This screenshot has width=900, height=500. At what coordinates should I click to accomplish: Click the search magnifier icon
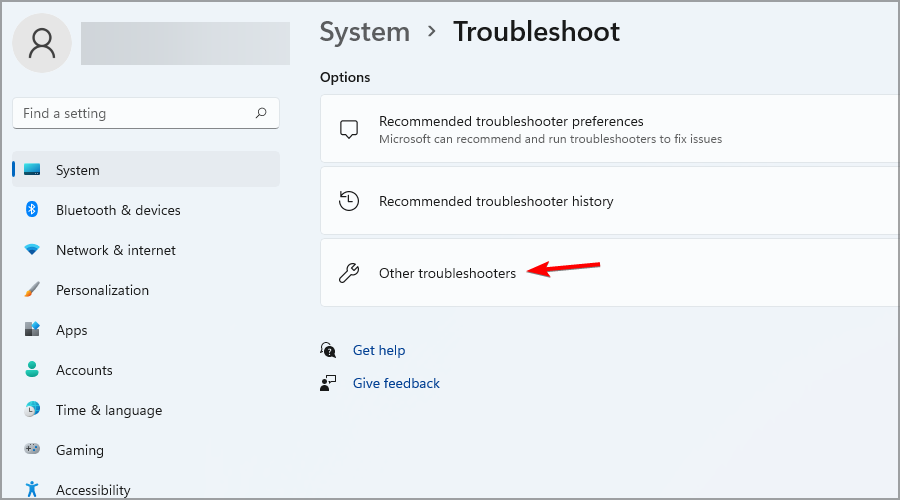click(x=261, y=113)
